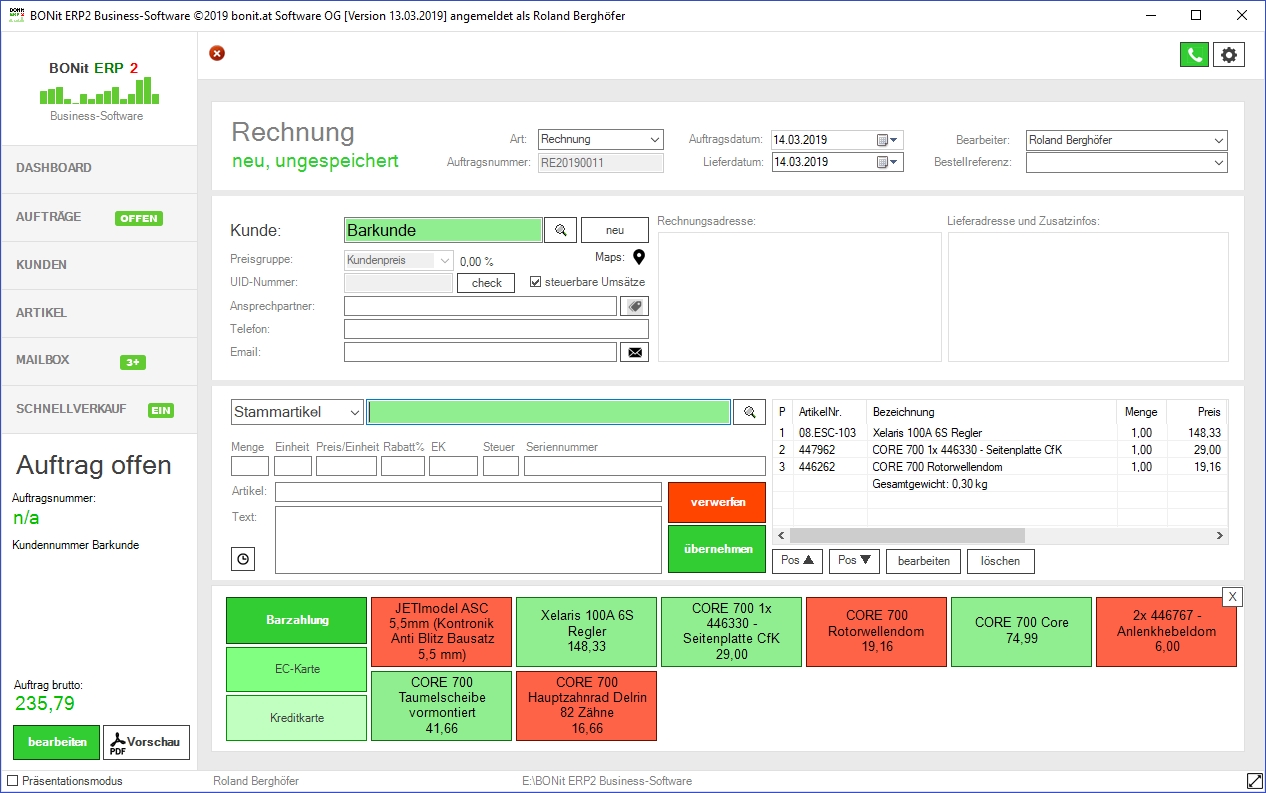Open the KUNDEN section
The image size is (1266, 793).
point(99,265)
